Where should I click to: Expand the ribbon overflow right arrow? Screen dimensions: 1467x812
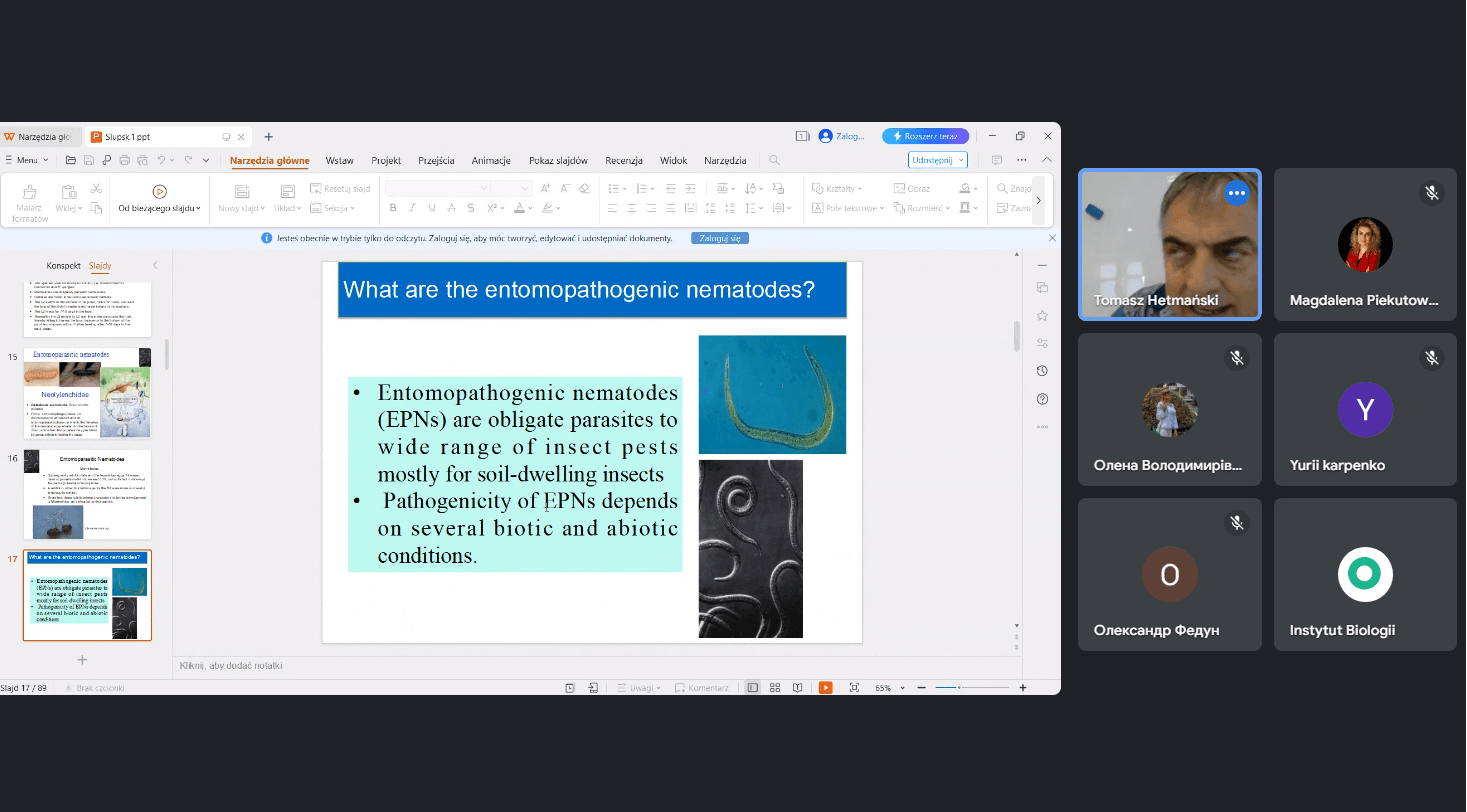coord(1038,200)
